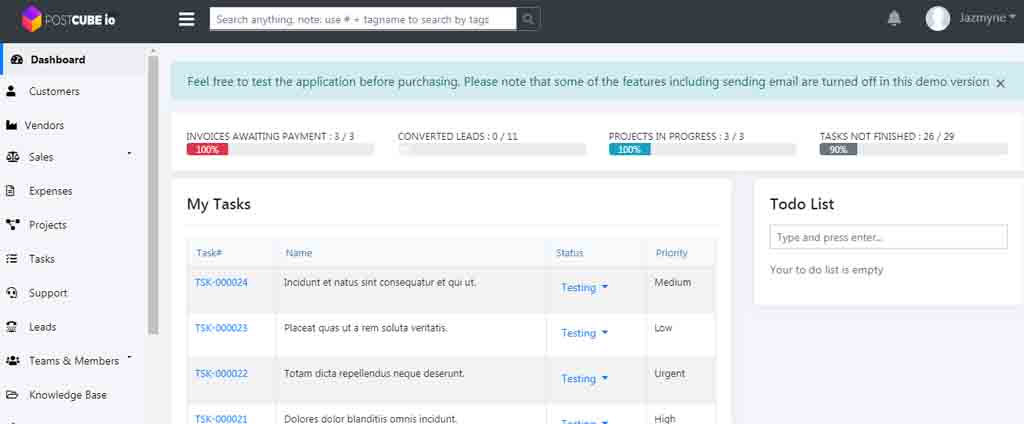Click the Knowledge Base folder icon

click(x=11, y=395)
